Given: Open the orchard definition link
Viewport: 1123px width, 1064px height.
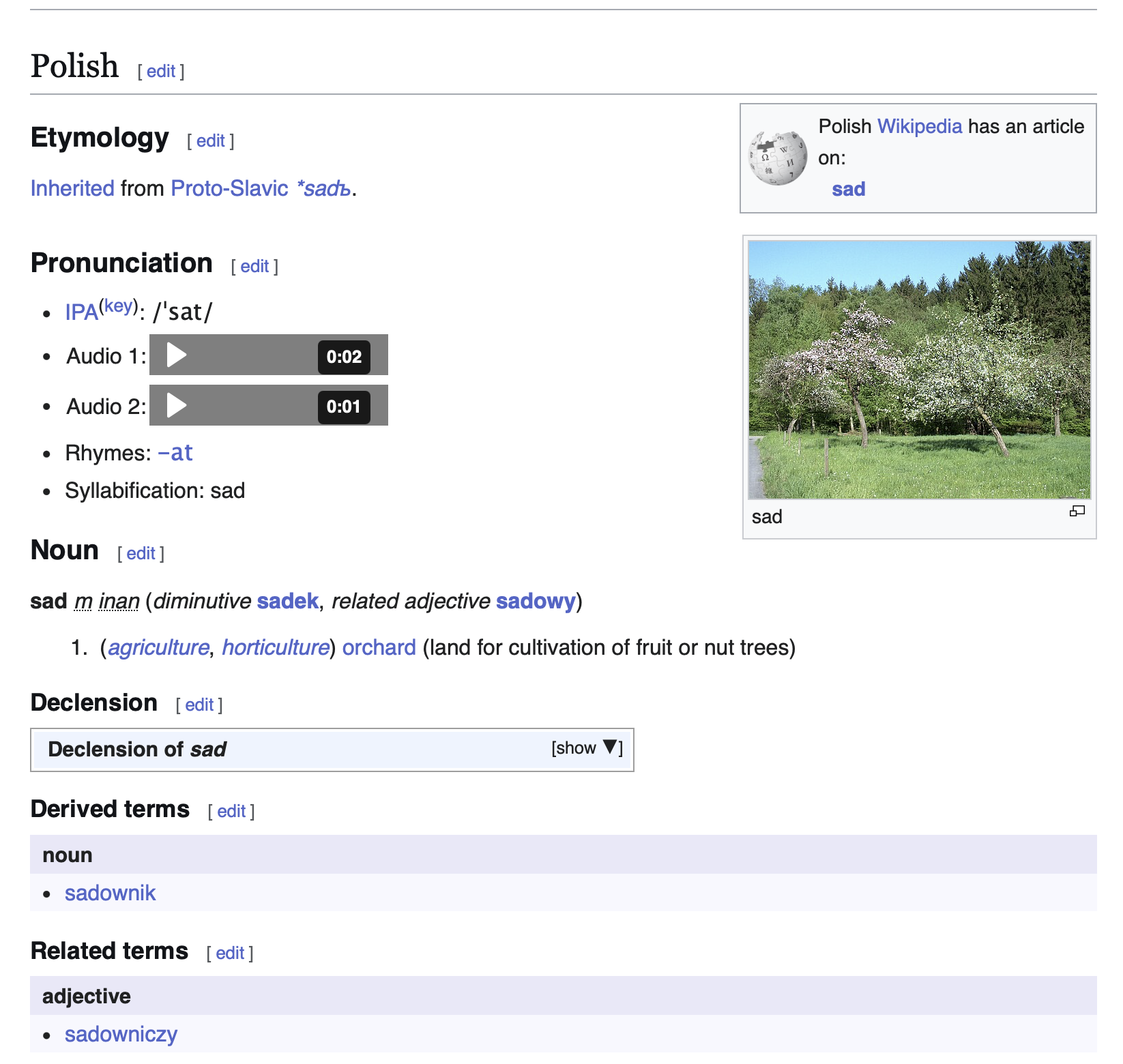Looking at the screenshot, I should pyautogui.click(x=379, y=647).
